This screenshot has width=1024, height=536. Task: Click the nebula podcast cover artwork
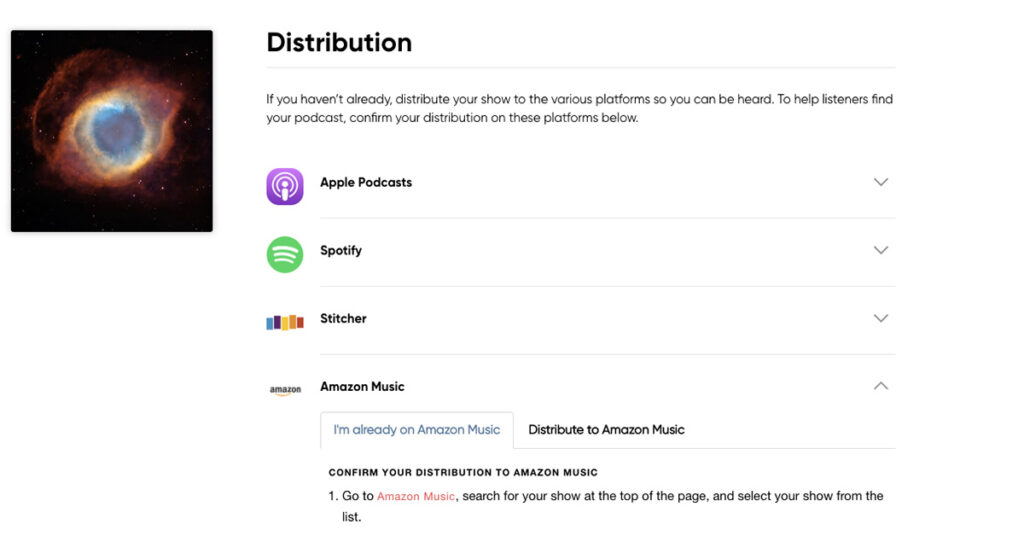pyautogui.click(x=112, y=131)
